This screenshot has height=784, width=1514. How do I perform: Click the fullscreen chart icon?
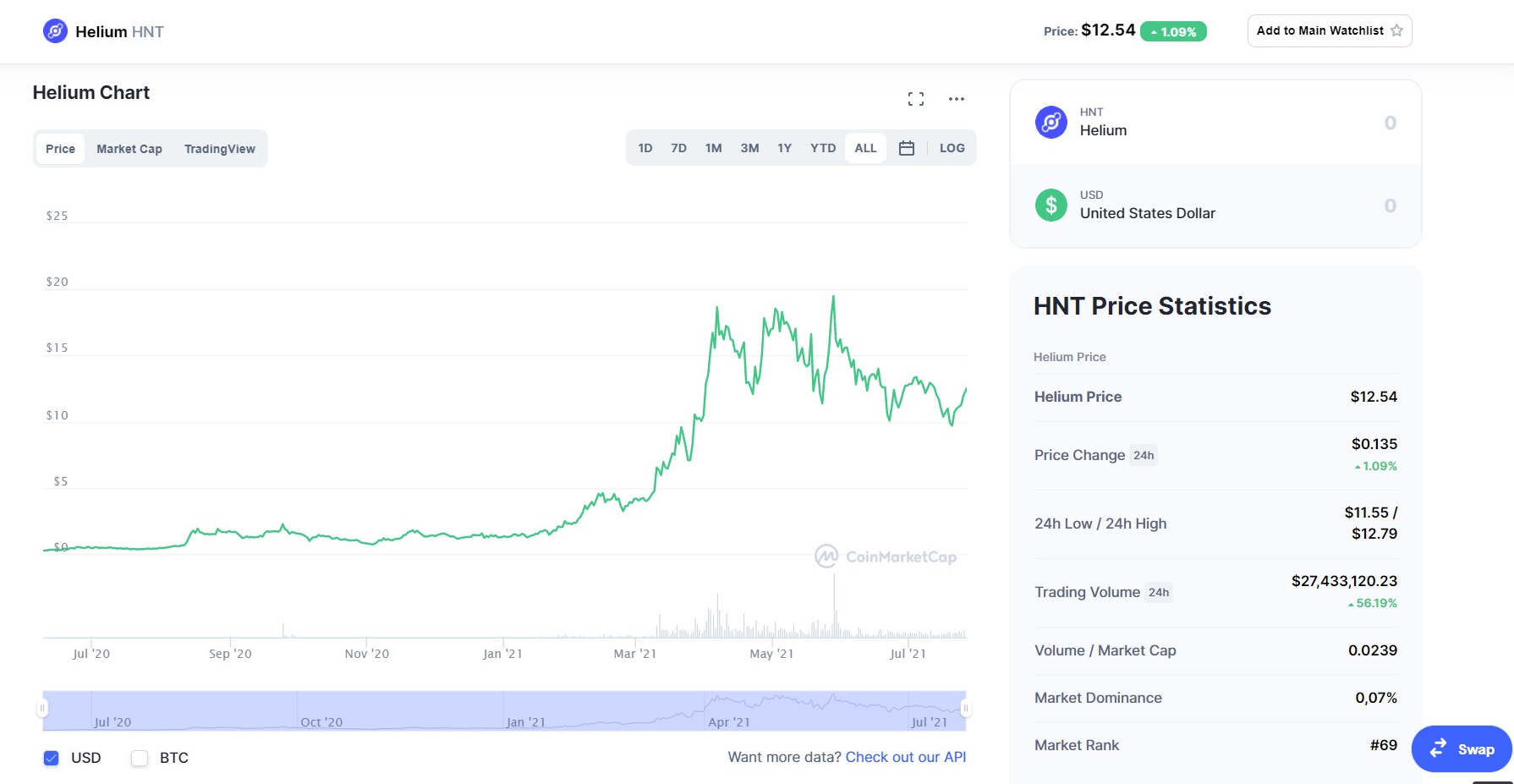tap(915, 99)
